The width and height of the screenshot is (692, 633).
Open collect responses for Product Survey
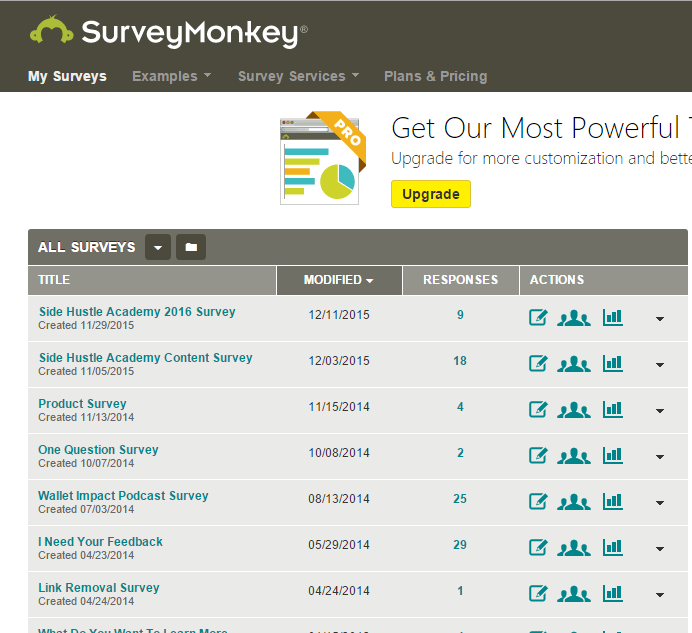(x=574, y=410)
